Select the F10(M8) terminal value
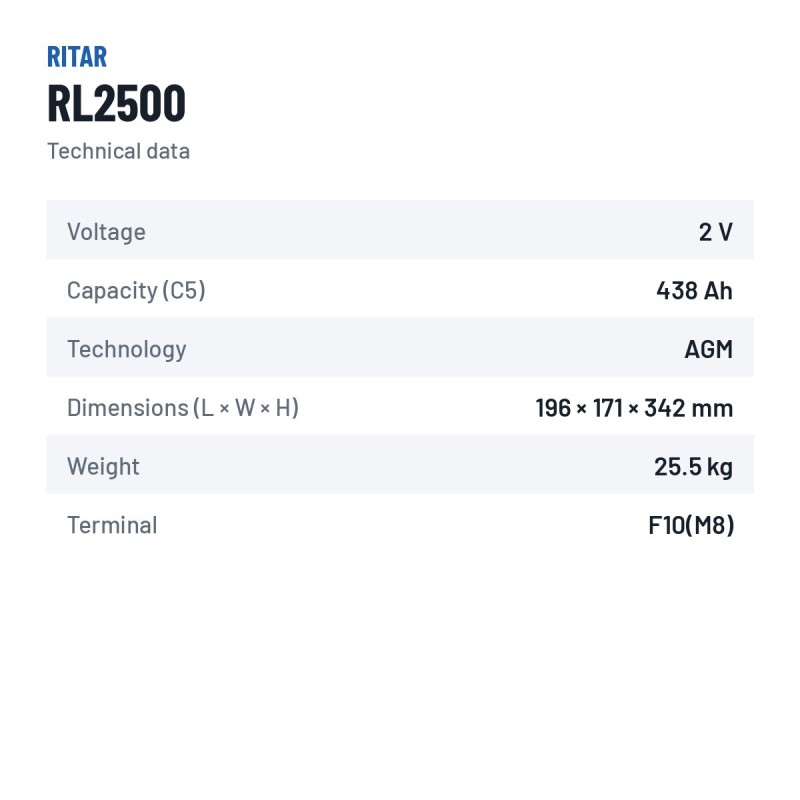The image size is (800, 800). pos(691,525)
